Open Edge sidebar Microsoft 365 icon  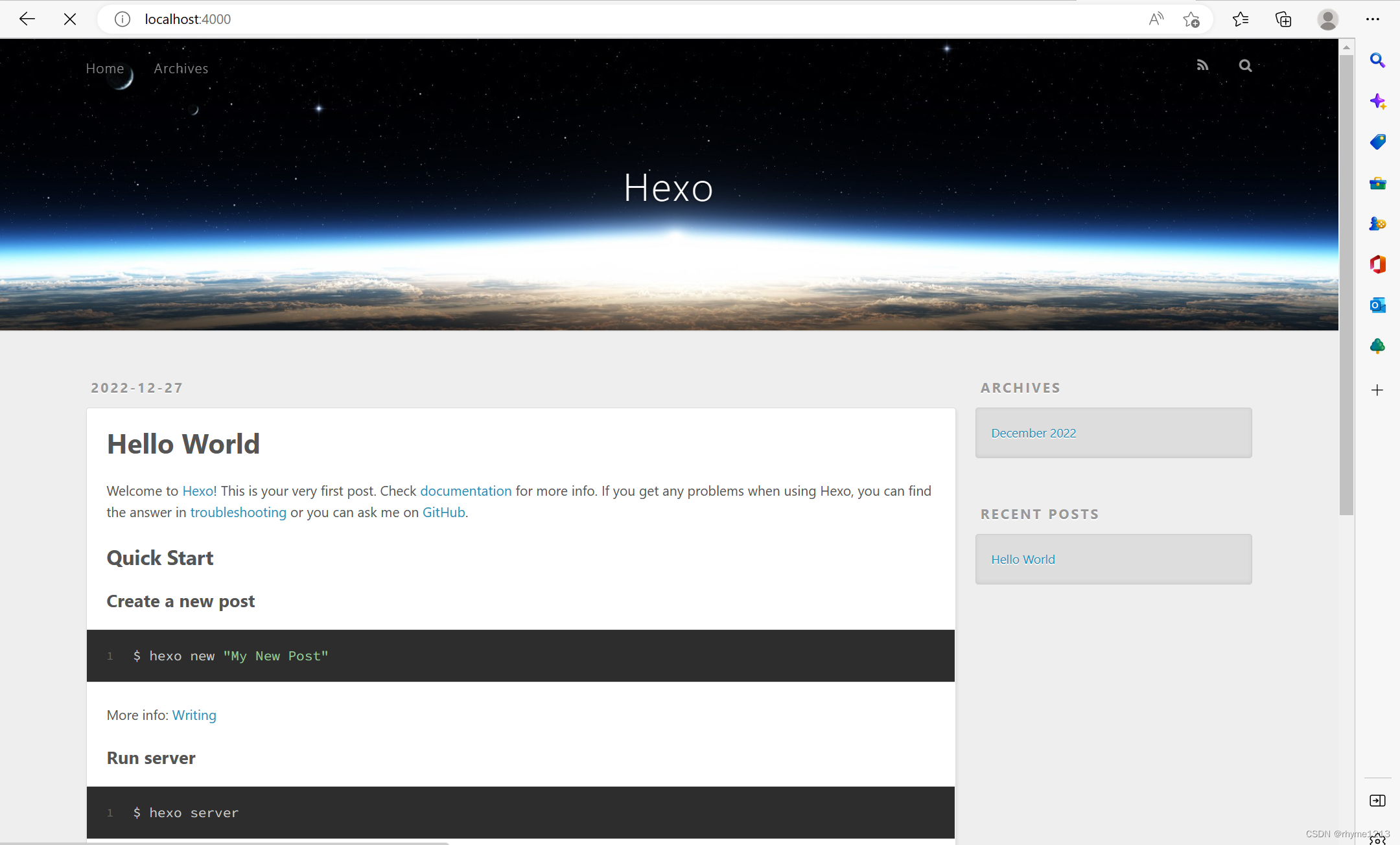coord(1377,264)
